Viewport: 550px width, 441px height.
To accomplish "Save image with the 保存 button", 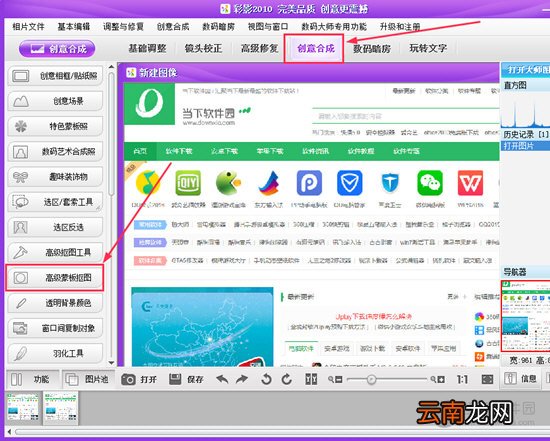I will point(186,379).
